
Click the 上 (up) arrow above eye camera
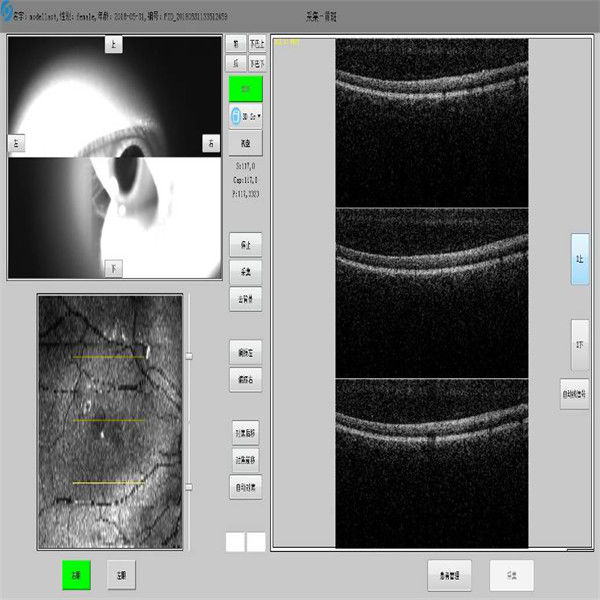point(114,45)
